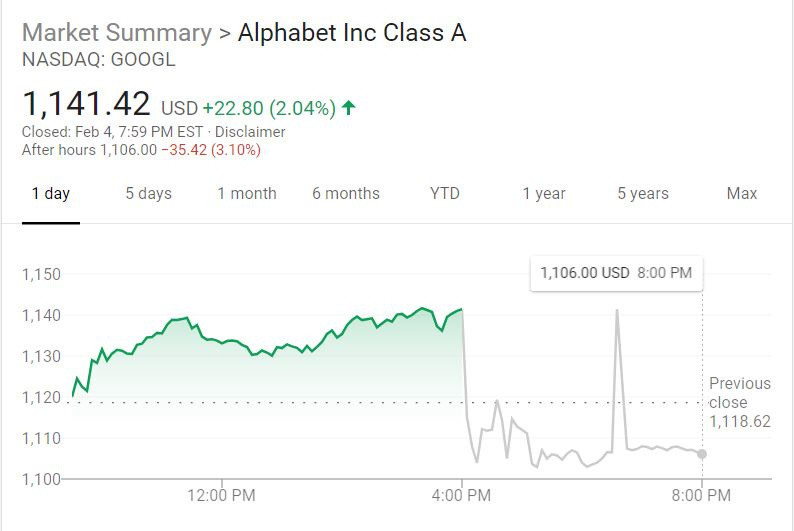
Task: Show the 6 months price history
Action: tap(346, 194)
